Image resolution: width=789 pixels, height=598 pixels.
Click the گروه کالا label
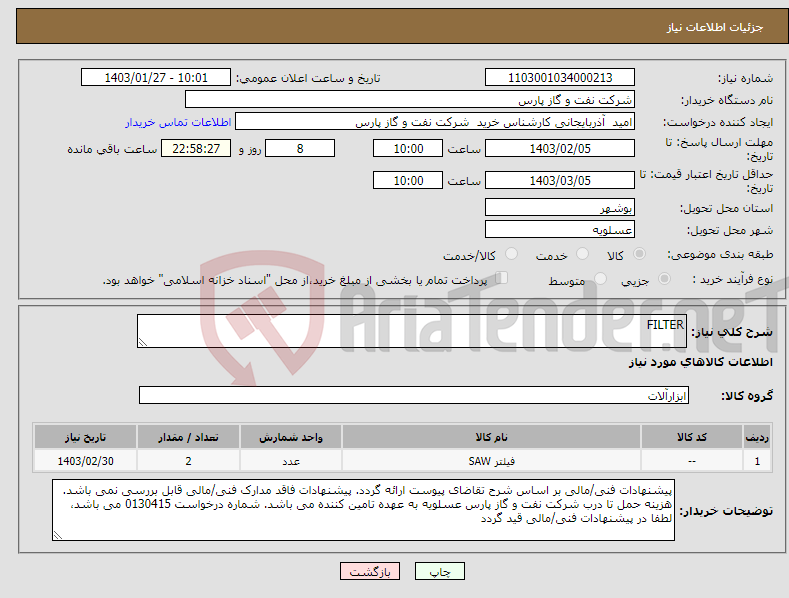point(747,396)
